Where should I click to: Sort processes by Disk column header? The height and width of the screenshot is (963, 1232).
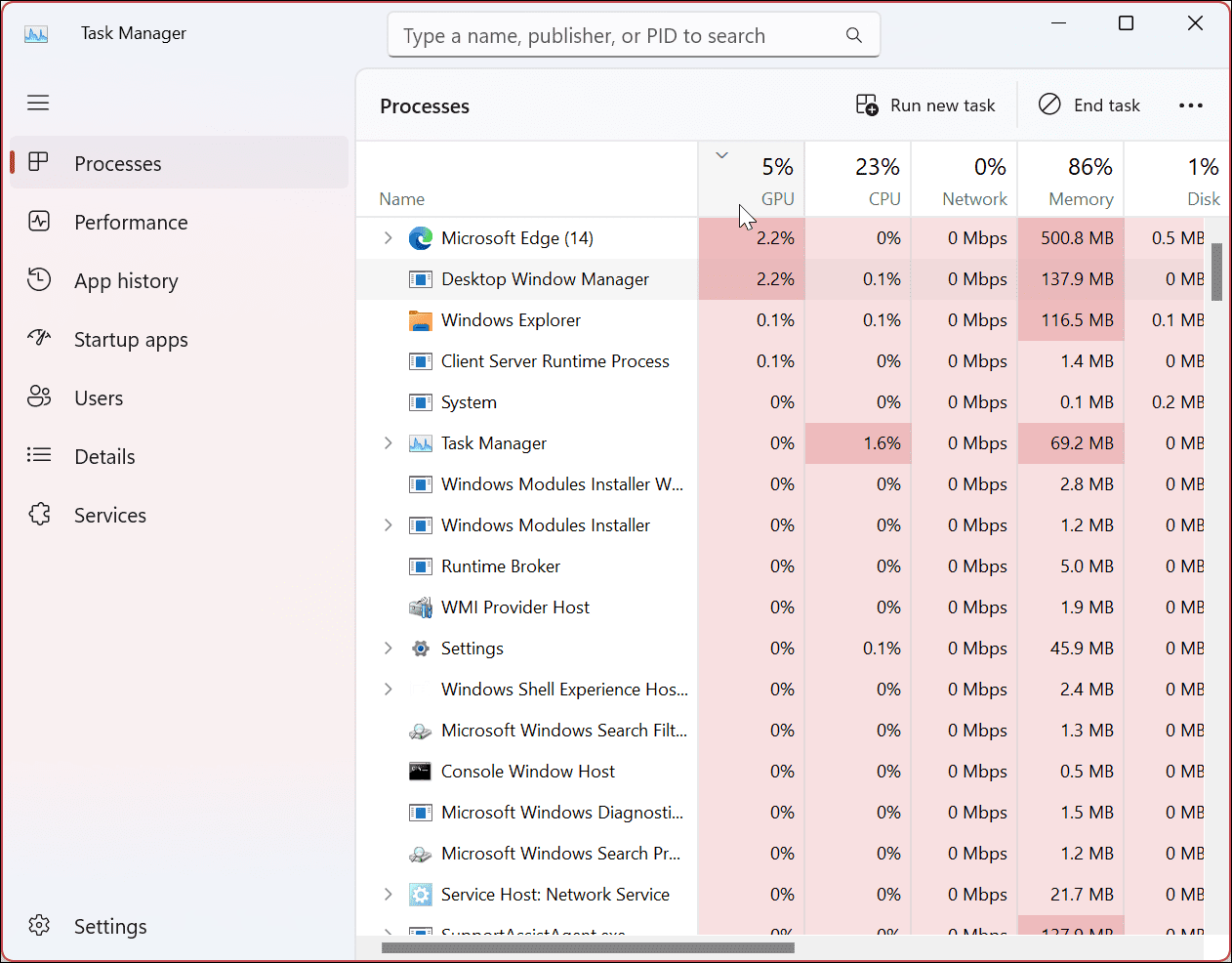1176,180
